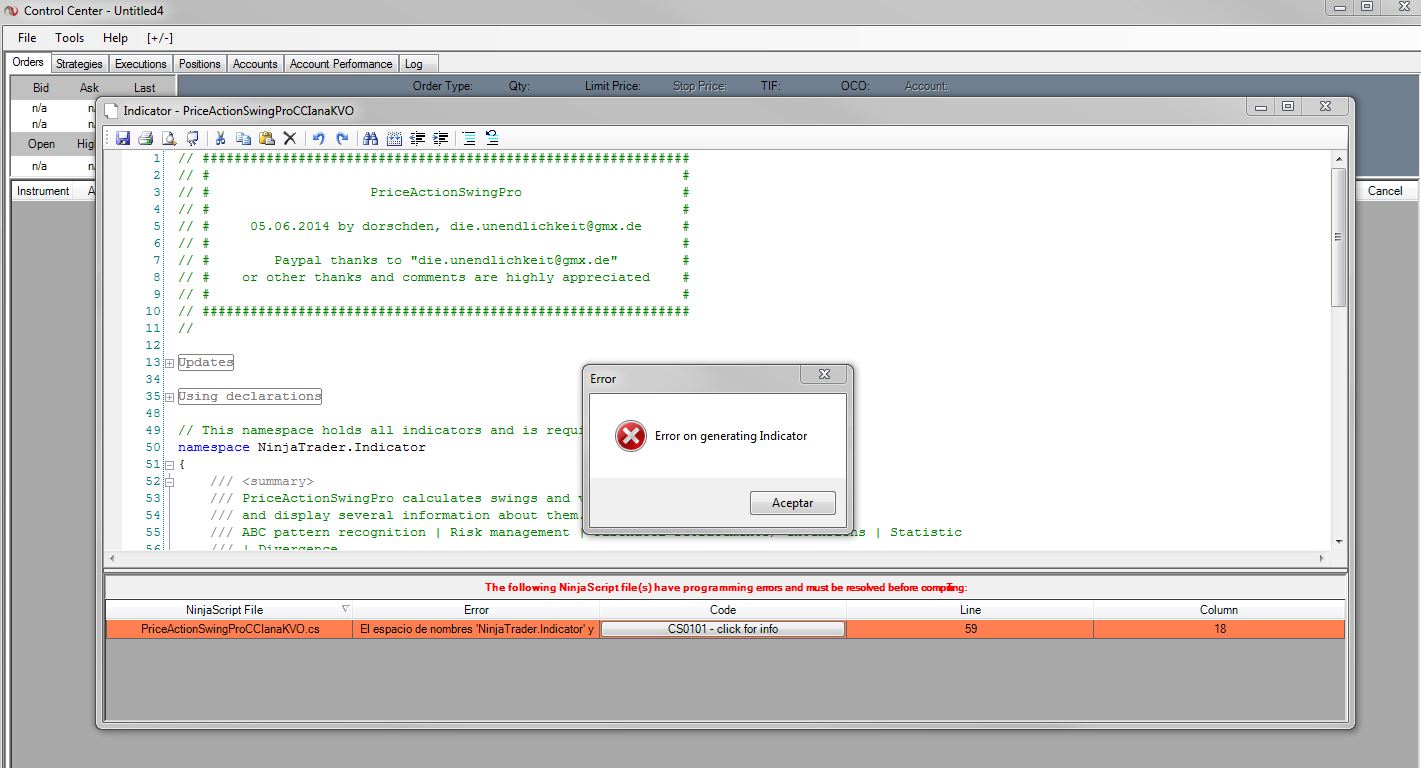Delete selection with the black X icon
This screenshot has width=1421, height=768.
click(290, 138)
